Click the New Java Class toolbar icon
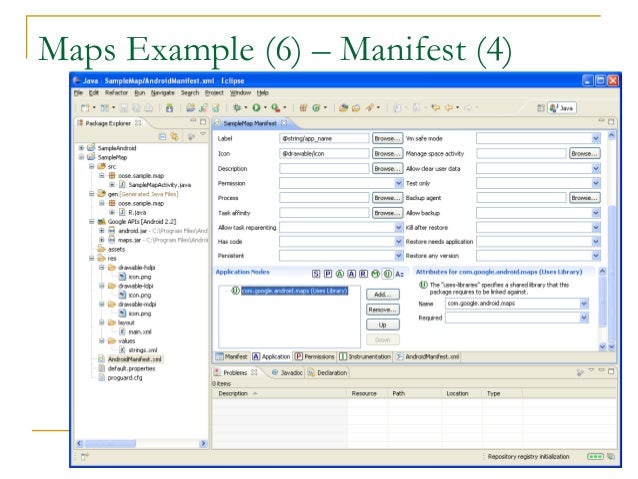 coord(316,108)
